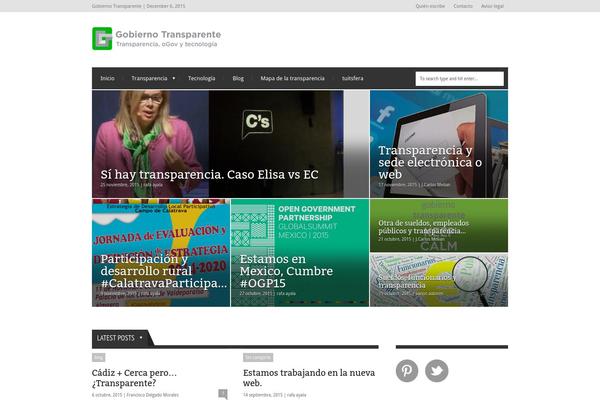The height and width of the screenshot is (400, 600).
Task: Open Mapa de la transparencia menu item
Action: coord(292,78)
